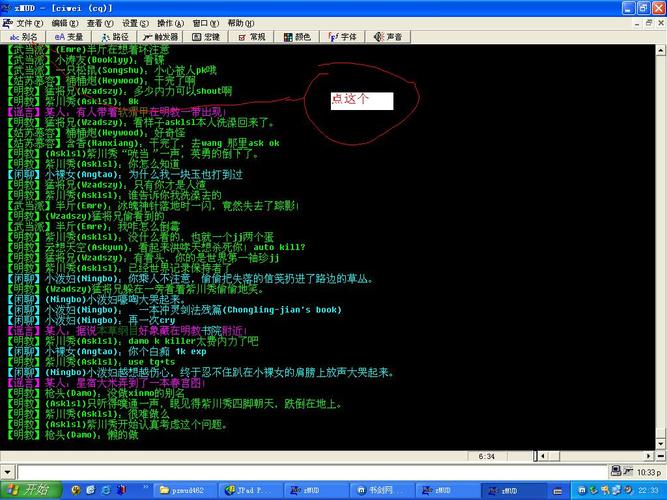Open the 文件 (File) menu
This screenshot has height=500, width=667.
tap(27, 22)
